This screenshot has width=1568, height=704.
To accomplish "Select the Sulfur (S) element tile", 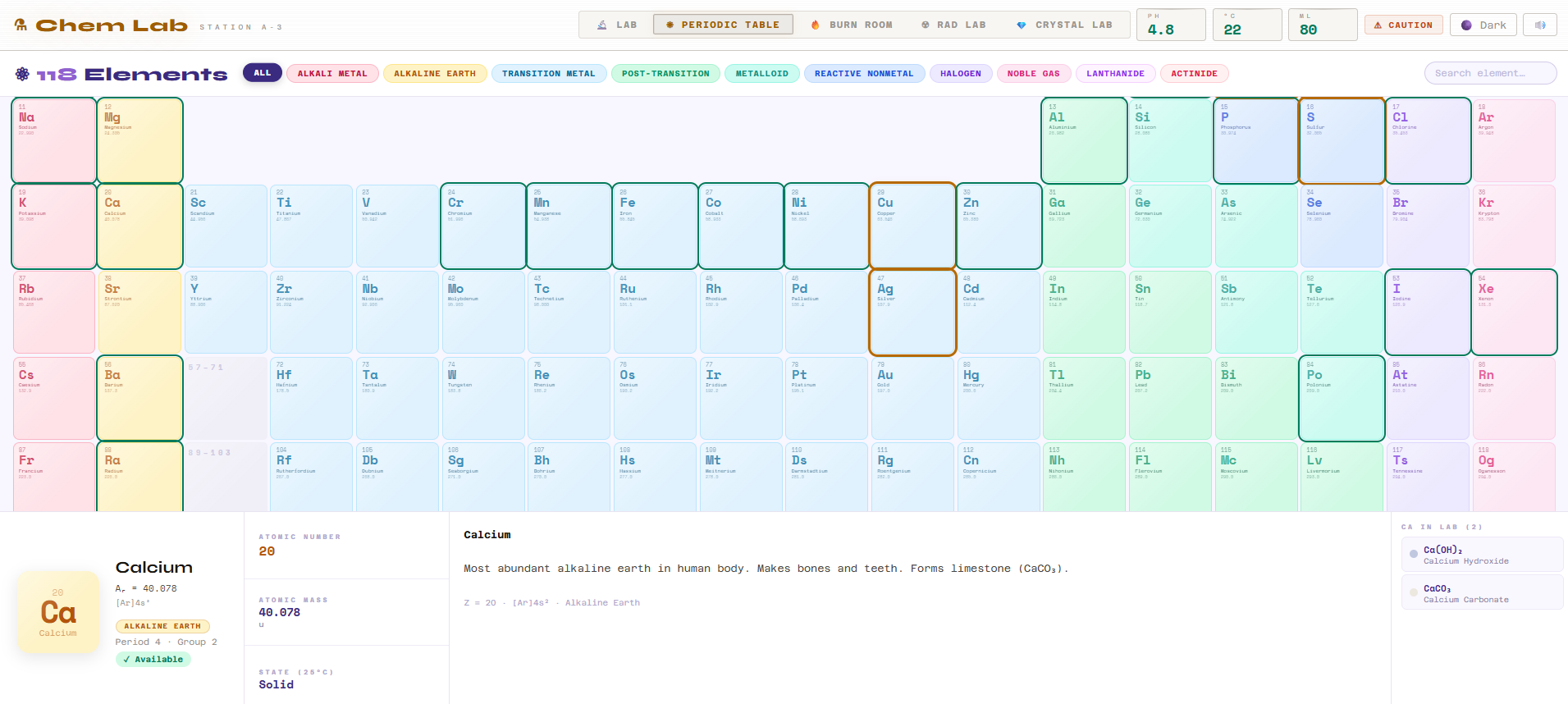I will click(x=1342, y=140).
